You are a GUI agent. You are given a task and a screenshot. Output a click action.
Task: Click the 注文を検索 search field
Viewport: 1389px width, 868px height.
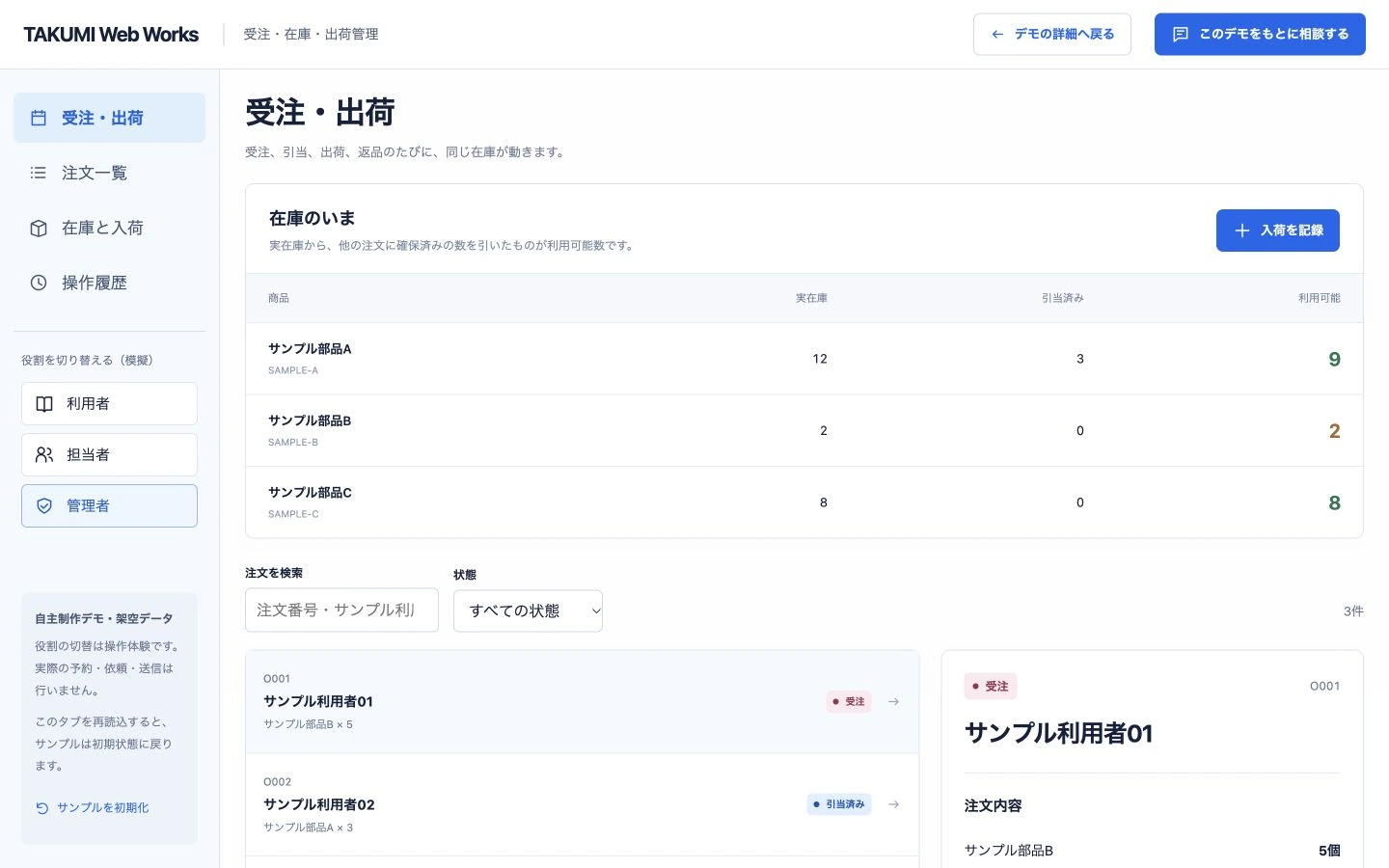(x=341, y=610)
